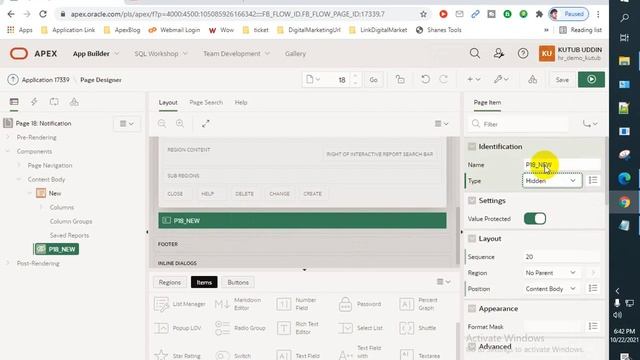This screenshot has width=640, height=360.
Task: Collapse the Layout property section
Action: (x=472, y=238)
